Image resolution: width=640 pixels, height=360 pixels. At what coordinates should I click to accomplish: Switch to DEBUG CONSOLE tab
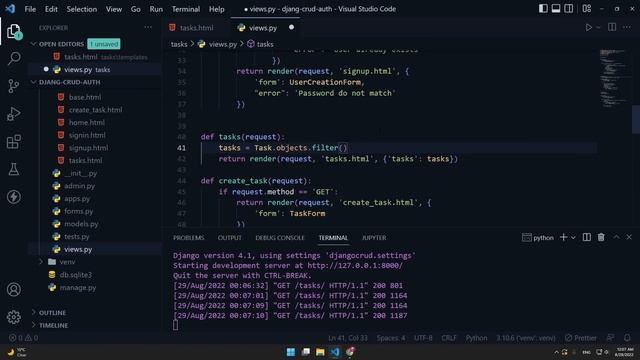[x=280, y=238]
